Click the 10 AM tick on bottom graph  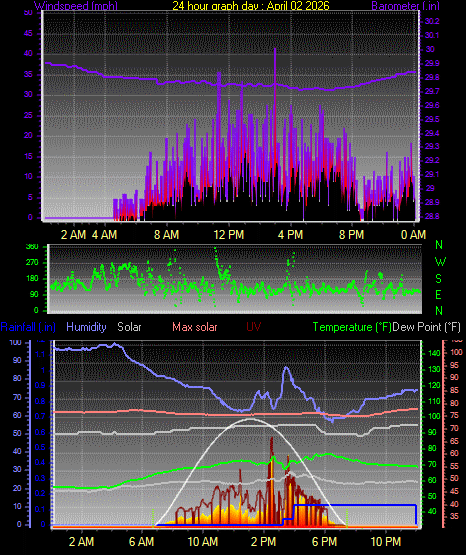[x=203, y=542]
